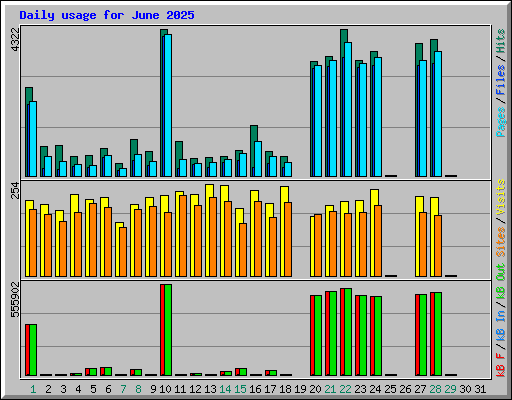Click day 28 on the x-axis

coord(435,389)
